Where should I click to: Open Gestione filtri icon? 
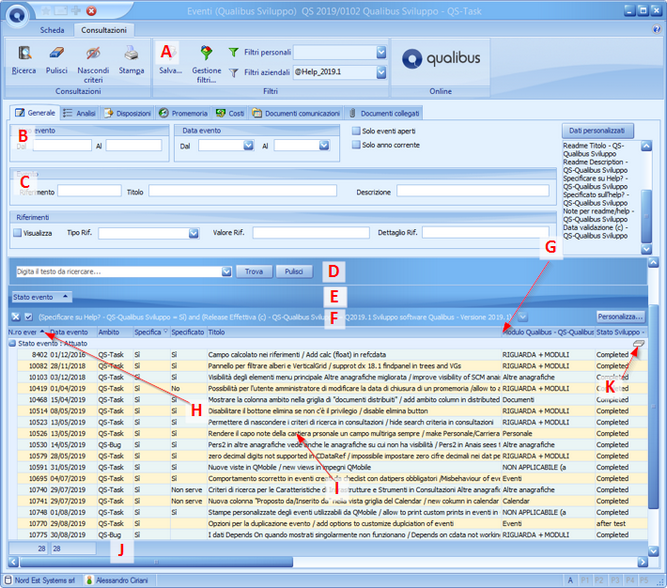pyautogui.click(x=206, y=53)
